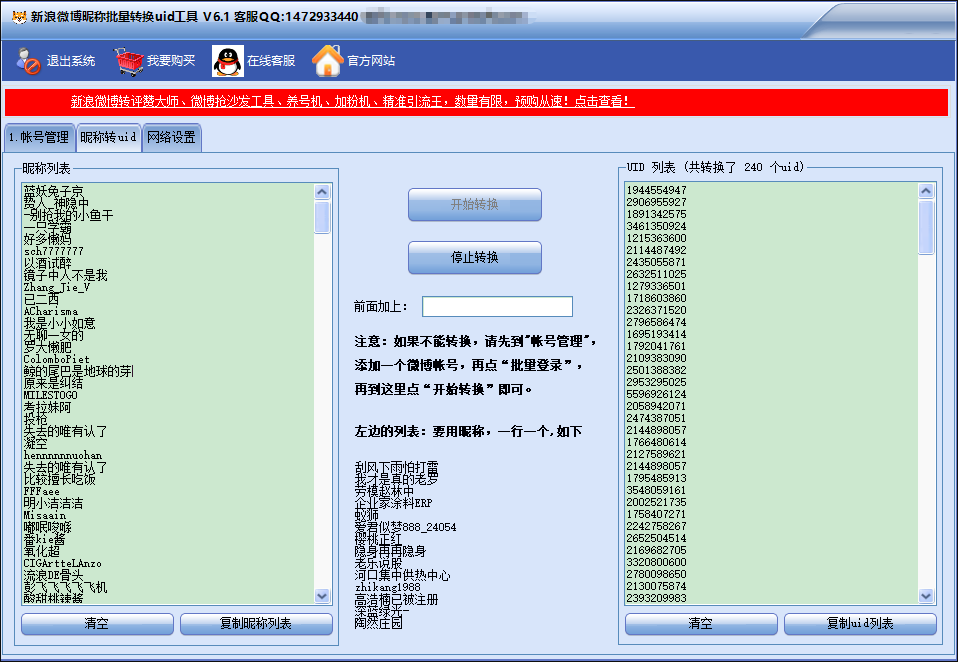This screenshot has height=662, width=958.
Task: Click example nickname 企业家涂料ERP
Action: [393, 504]
